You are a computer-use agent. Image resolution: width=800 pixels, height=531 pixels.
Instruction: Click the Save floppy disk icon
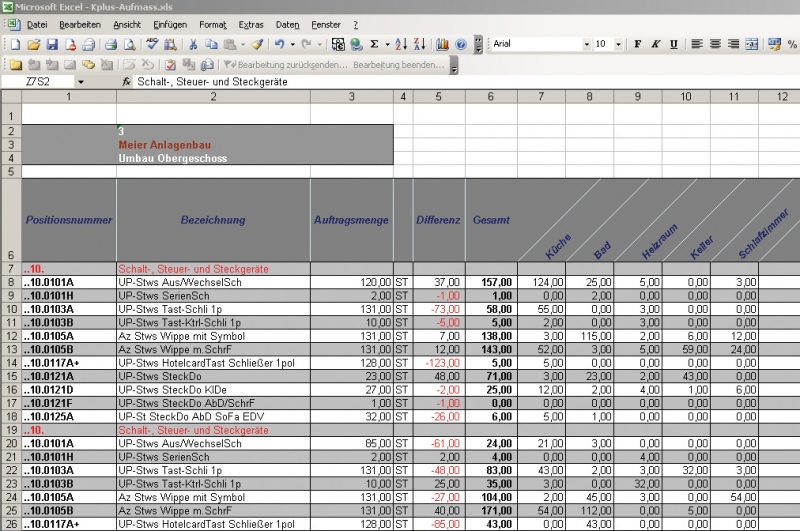(x=53, y=45)
